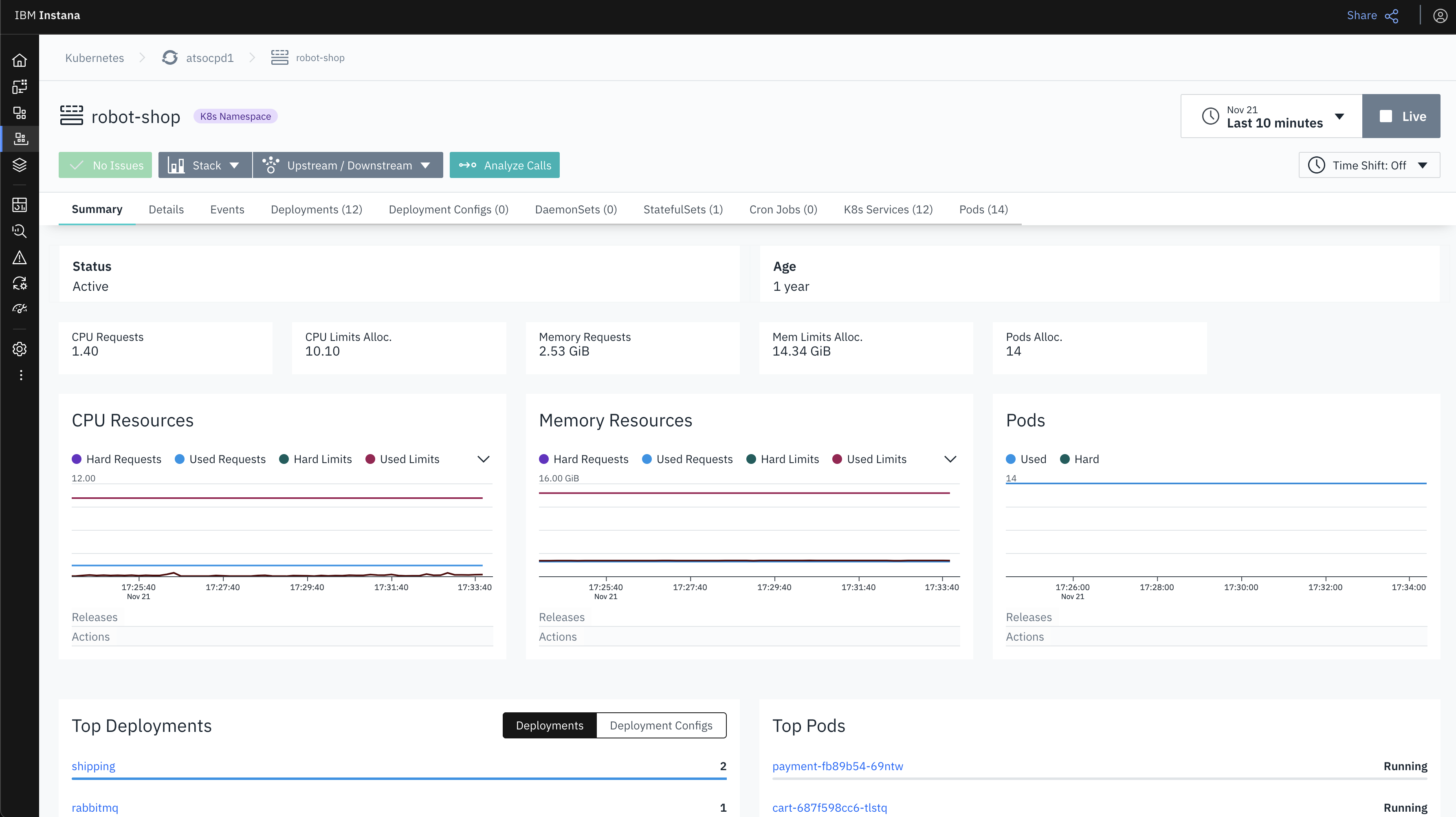Toggle CPU Used Requests legend series
The width and height of the screenshot is (1456, 817).
(x=220, y=459)
